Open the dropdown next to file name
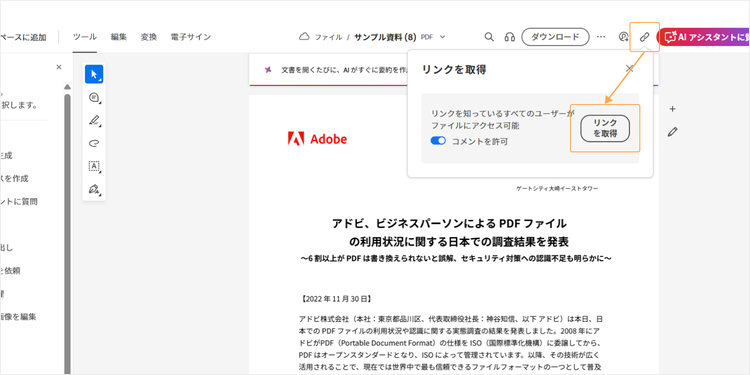Image resolution: width=750 pixels, height=375 pixels. (x=442, y=37)
